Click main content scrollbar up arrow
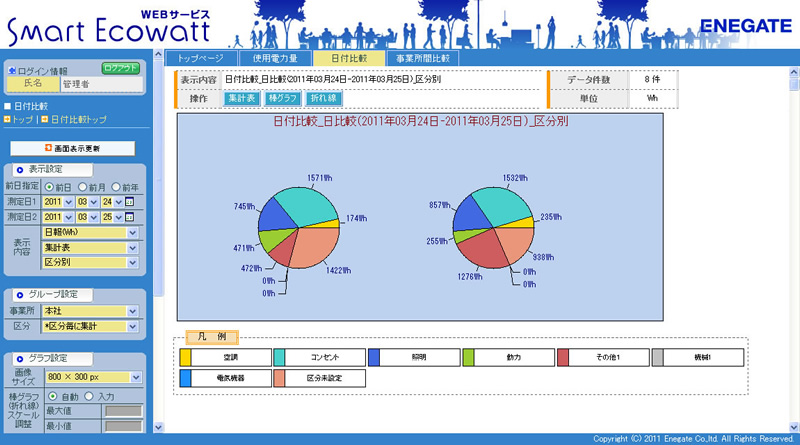Viewport: 800px width, 445px height. tap(794, 72)
